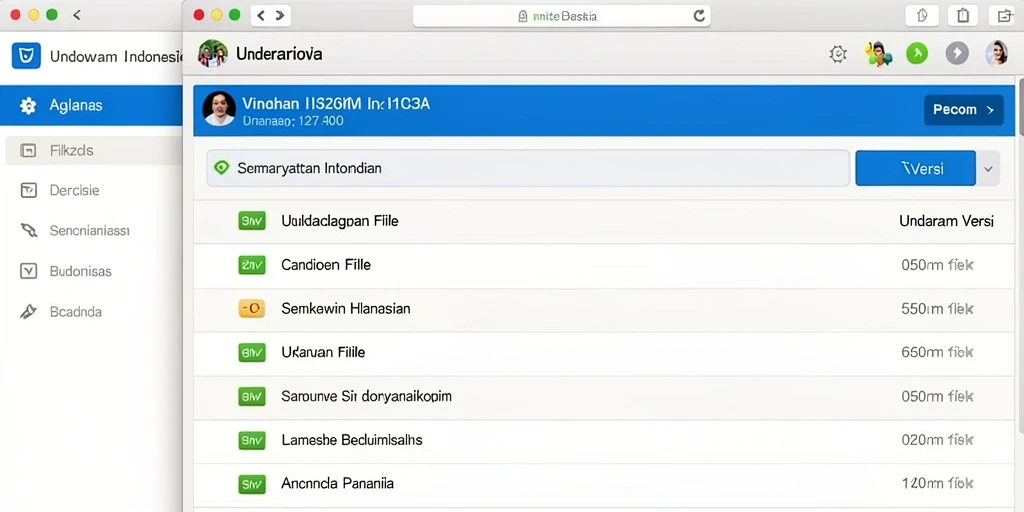Open Aglanas in the sidebar

(91, 105)
